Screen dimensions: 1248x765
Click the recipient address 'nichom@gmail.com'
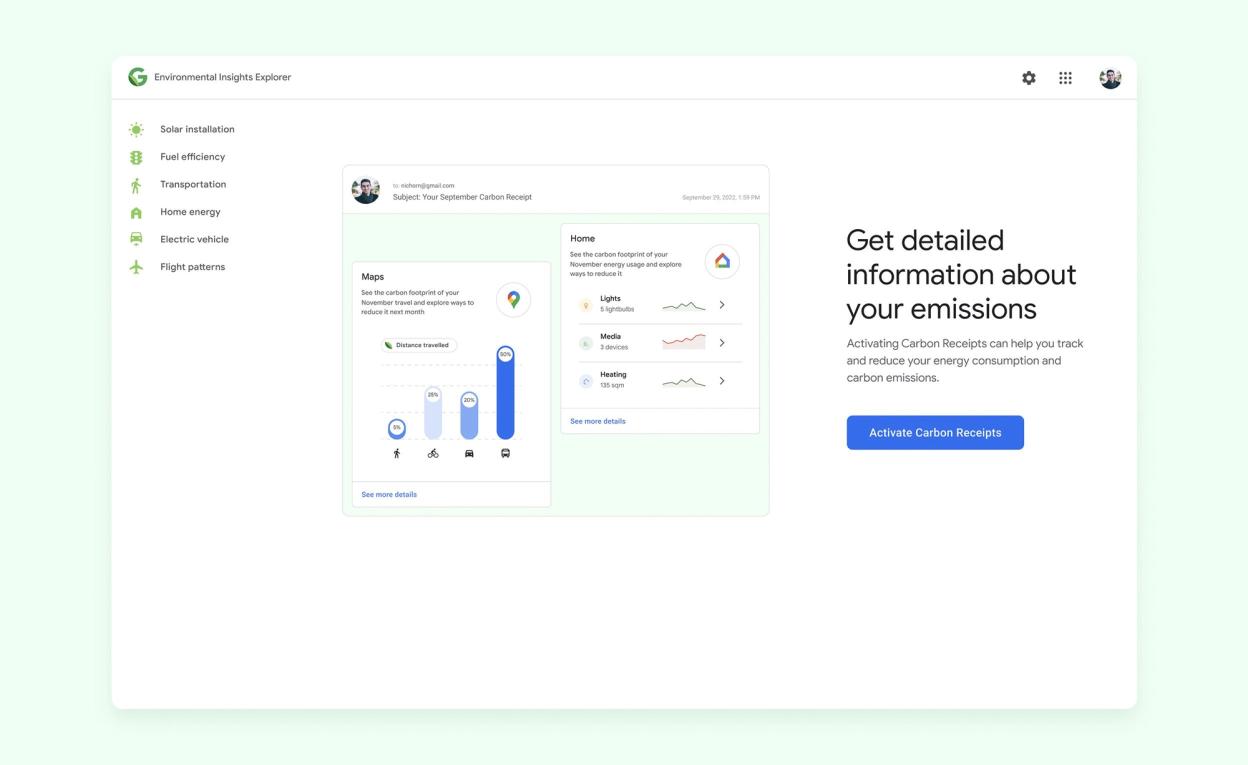(x=427, y=185)
